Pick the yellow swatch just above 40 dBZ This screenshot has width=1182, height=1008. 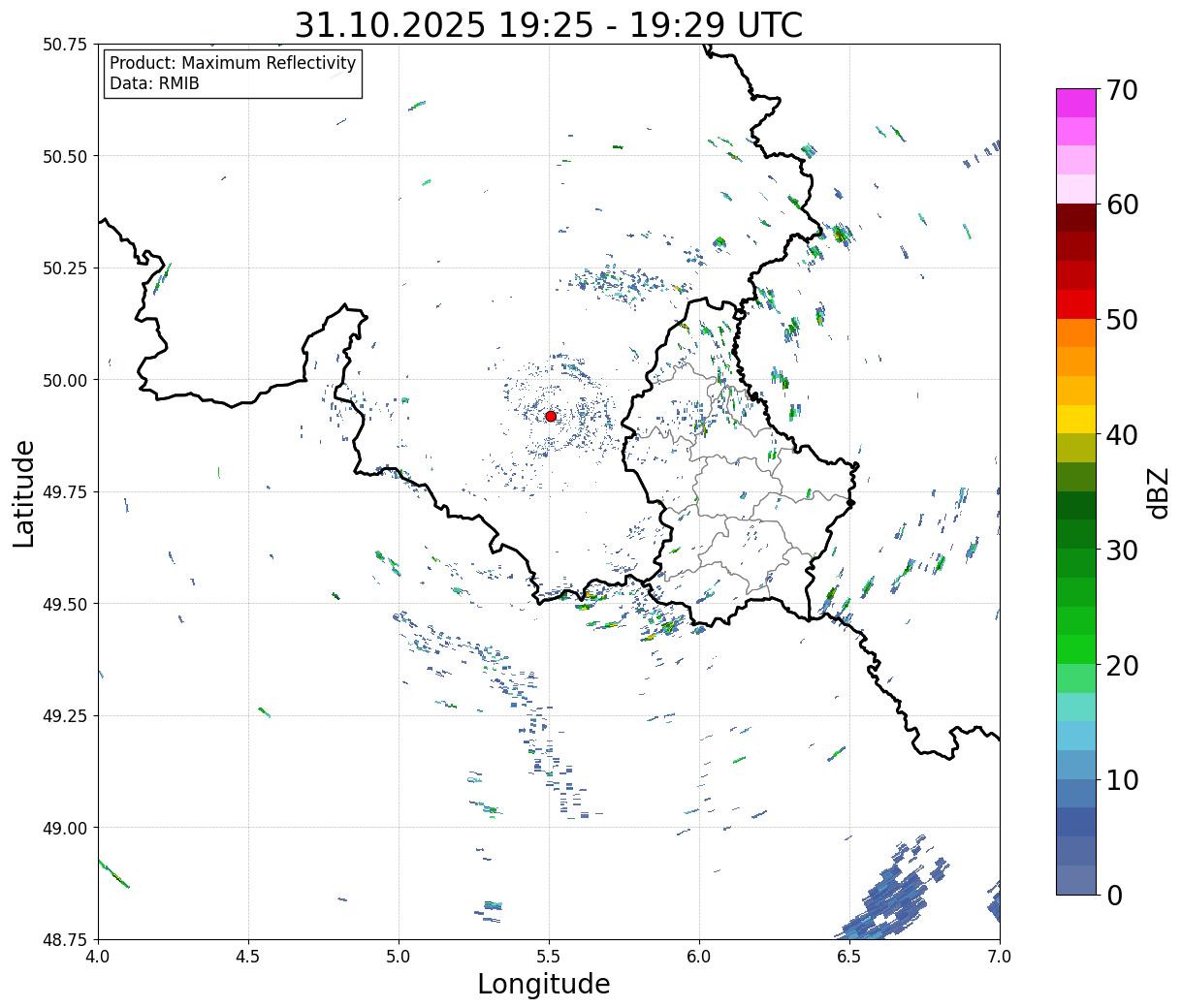click(x=1075, y=419)
